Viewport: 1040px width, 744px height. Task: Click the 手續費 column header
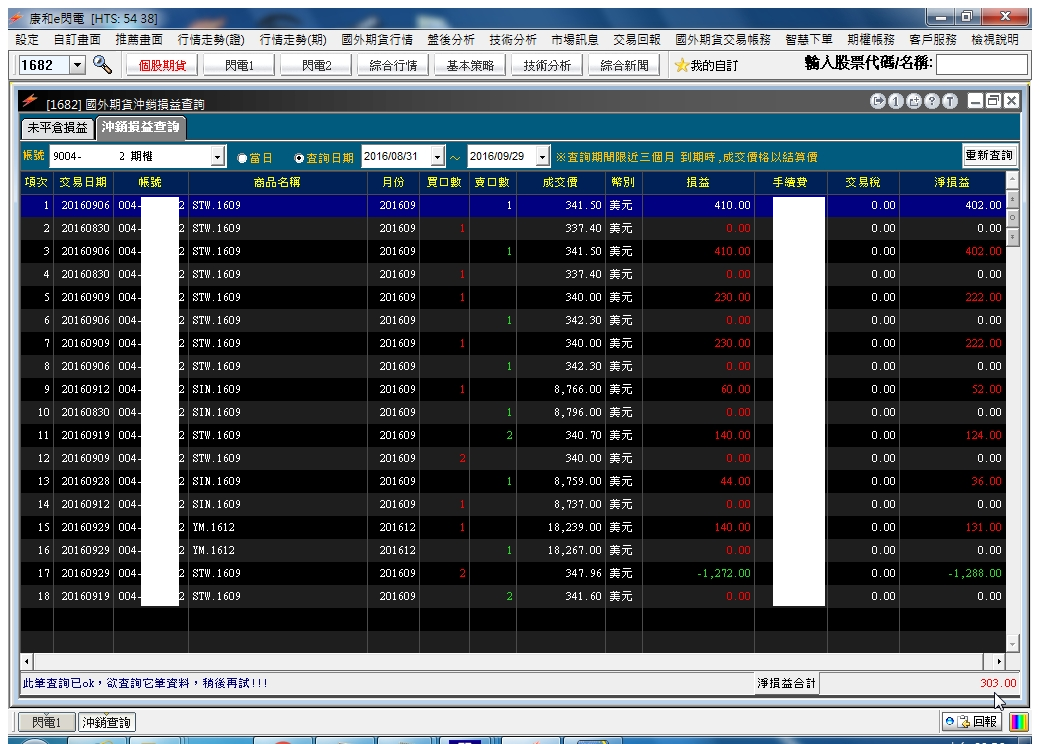pyautogui.click(x=790, y=182)
